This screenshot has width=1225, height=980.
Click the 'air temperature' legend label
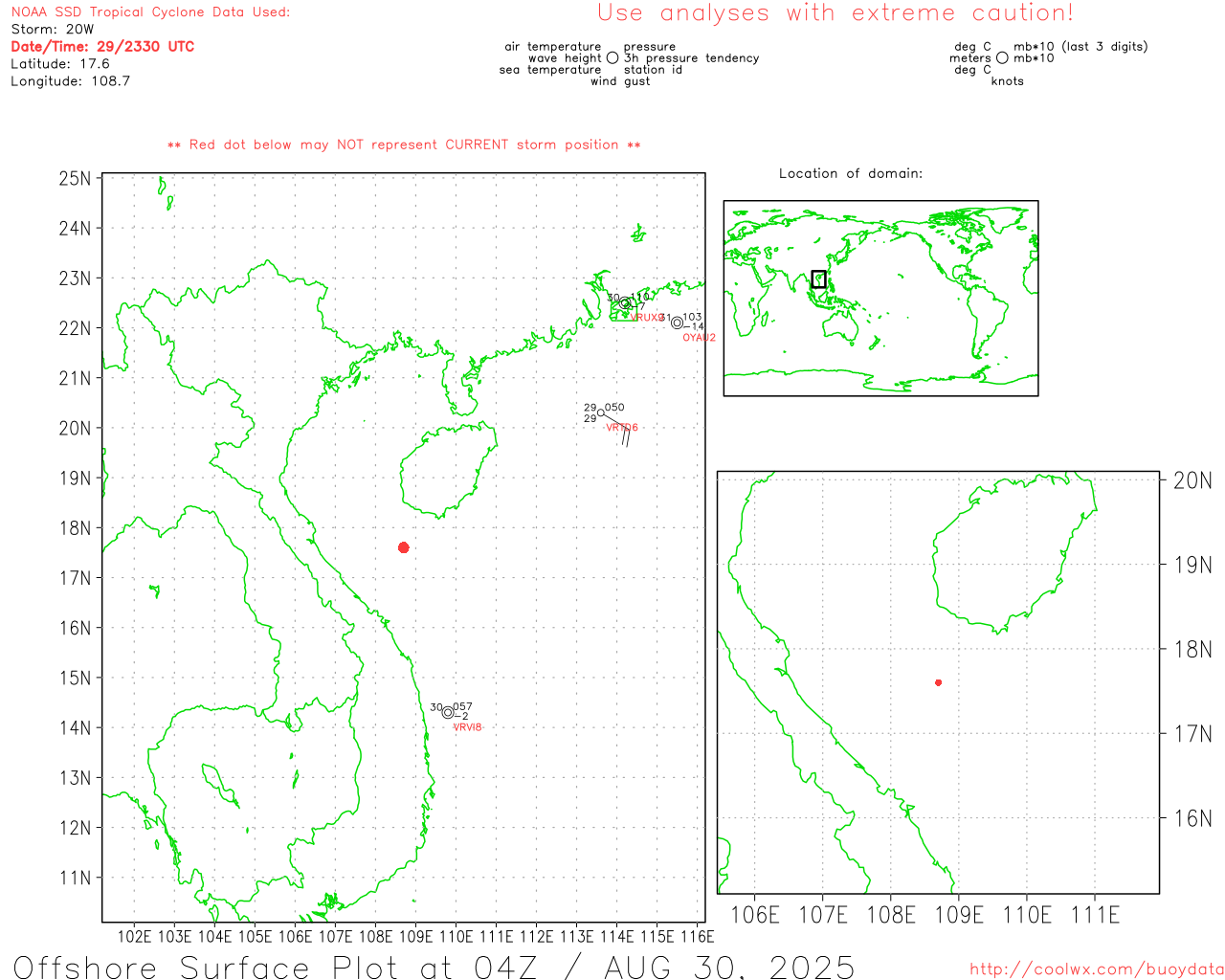(x=553, y=47)
